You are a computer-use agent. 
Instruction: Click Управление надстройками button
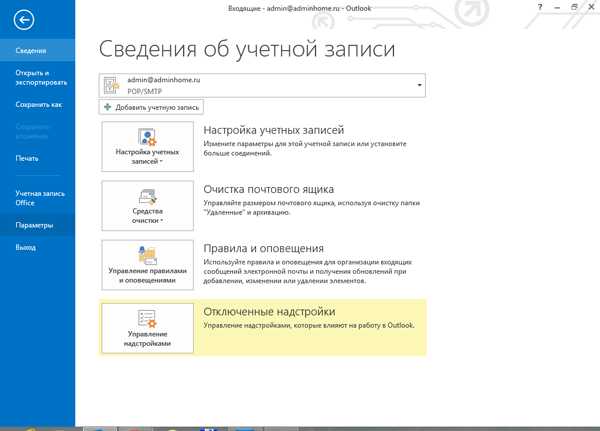pos(148,328)
